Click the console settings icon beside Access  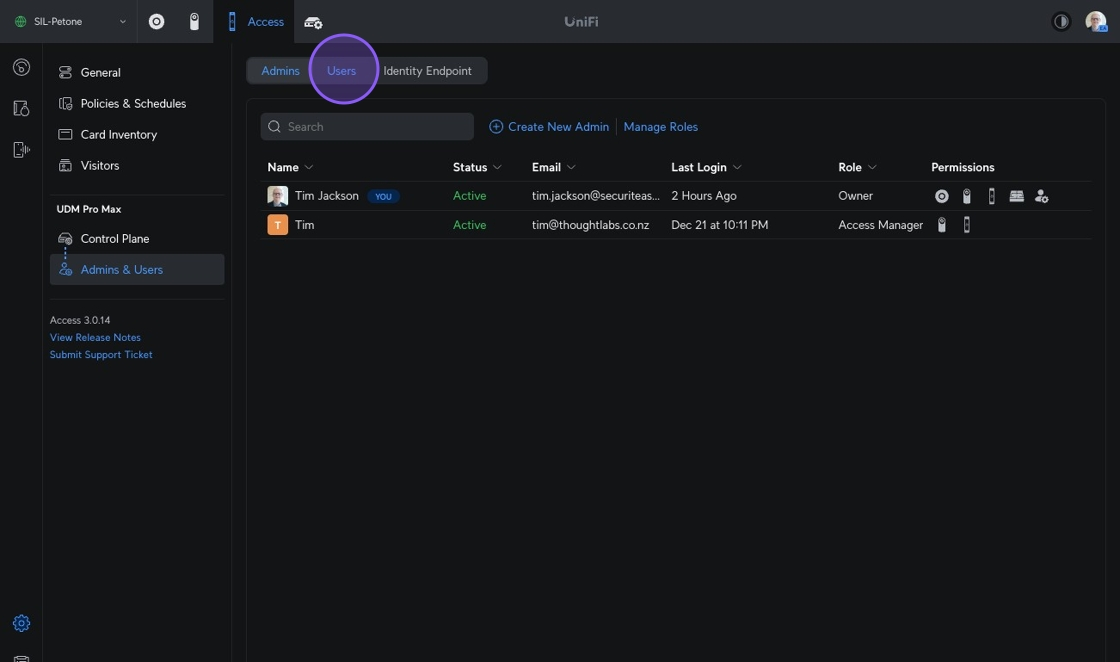pos(313,22)
